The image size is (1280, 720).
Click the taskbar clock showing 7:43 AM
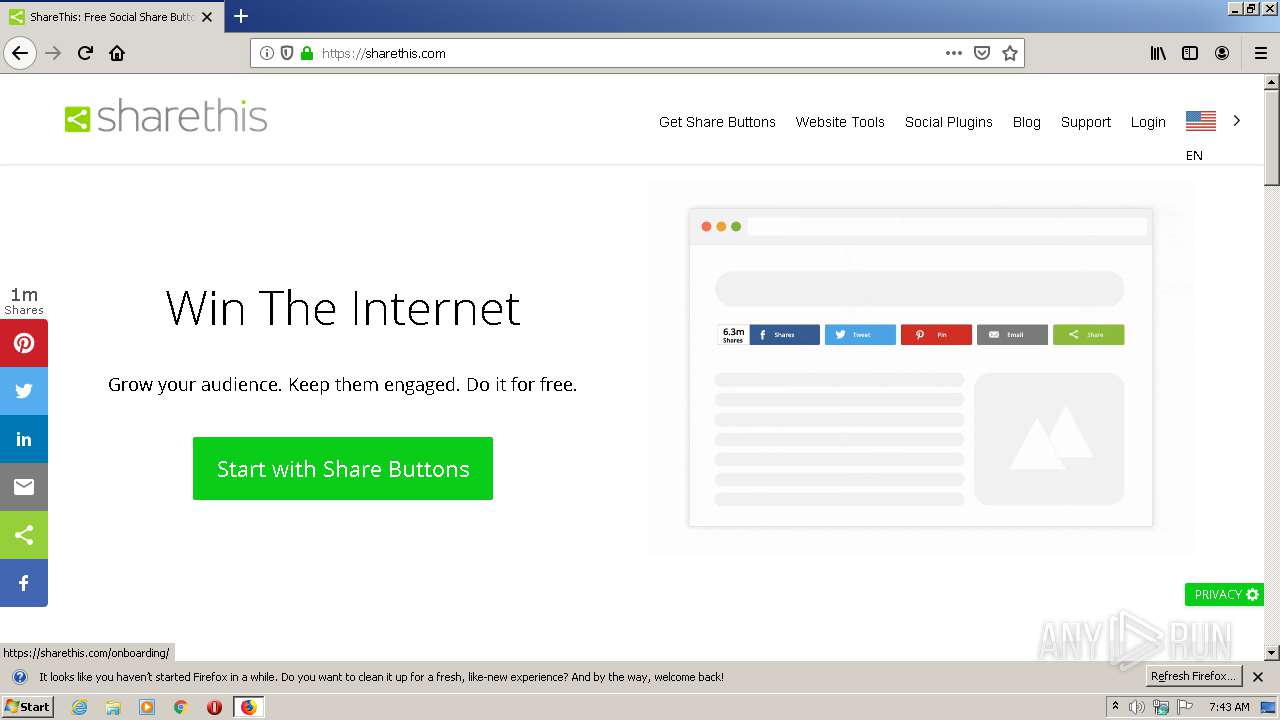pos(1229,707)
